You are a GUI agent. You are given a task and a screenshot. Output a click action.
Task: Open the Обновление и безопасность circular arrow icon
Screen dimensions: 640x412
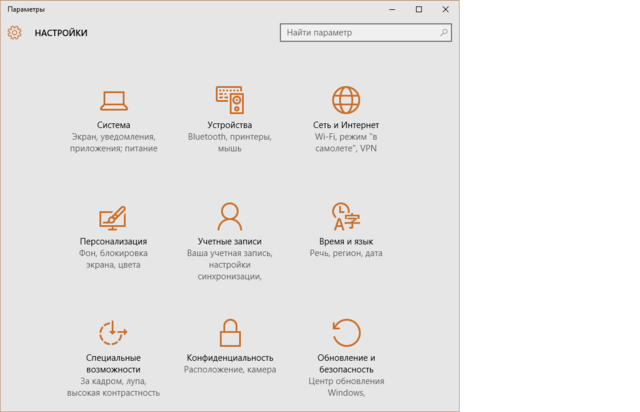(345, 332)
